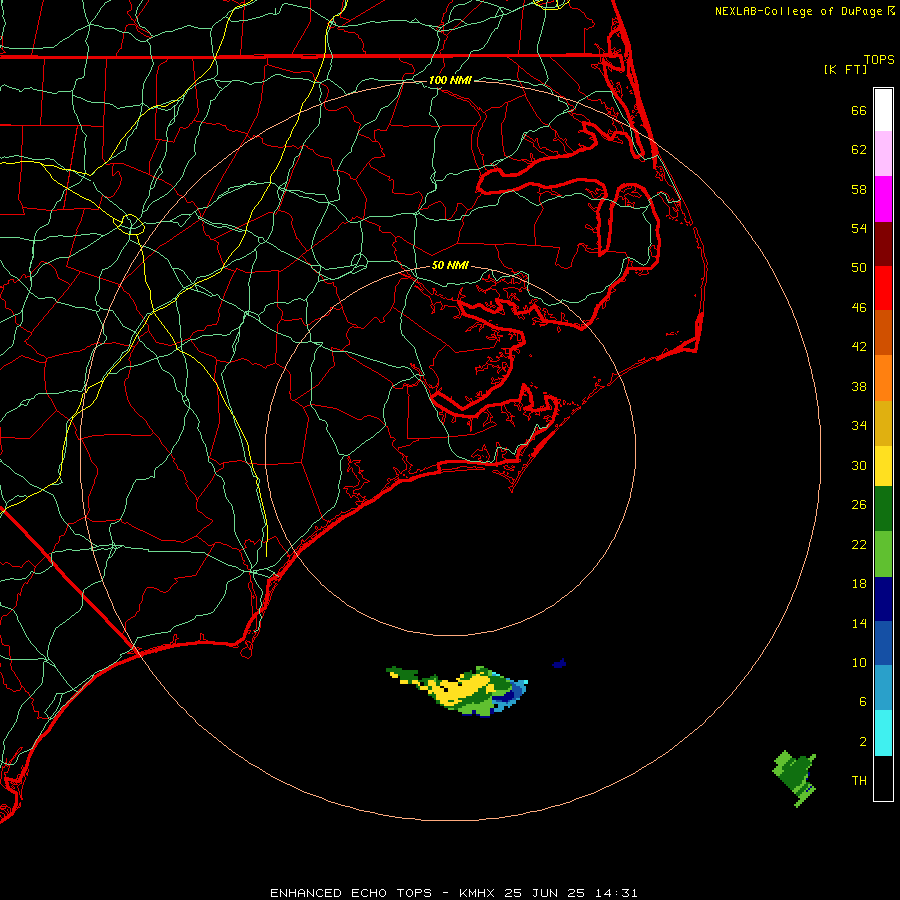900x900 pixels.
Task: Click the 10 legend value
Action: point(859,663)
